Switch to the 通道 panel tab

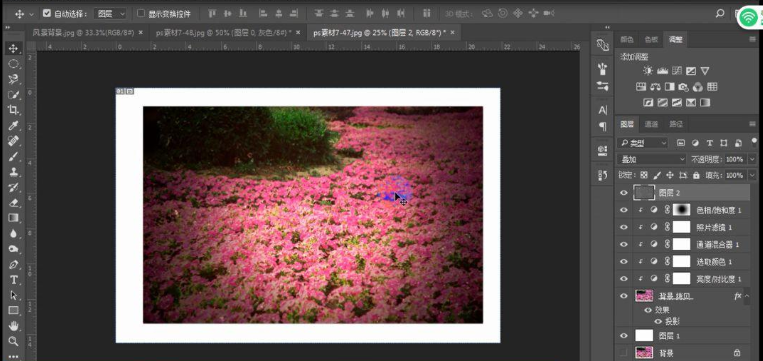(x=651, y=124)
